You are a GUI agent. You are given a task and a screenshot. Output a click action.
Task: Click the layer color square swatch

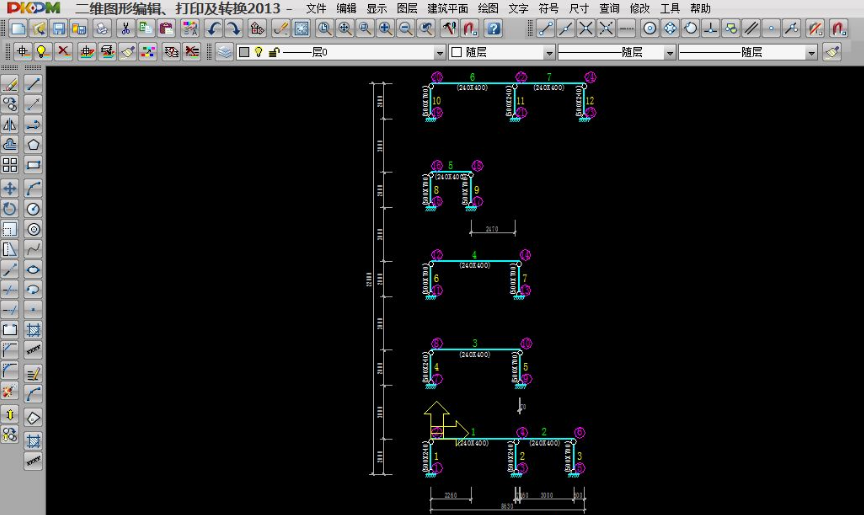(243, 51)
